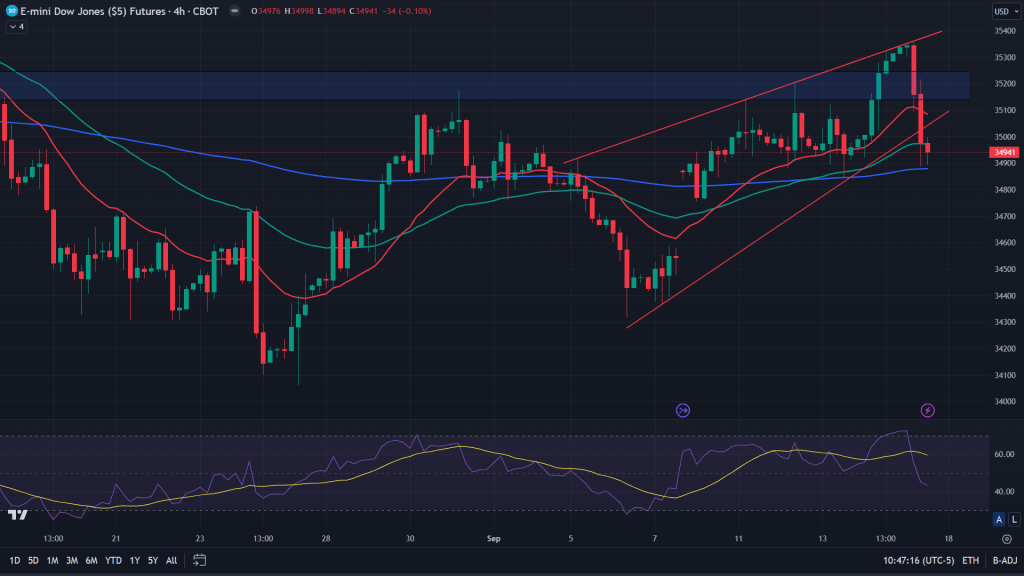This screenshot has width=1024, height=576.
Task: Click the round minus button beside CBOT
Action: [233, 12]
